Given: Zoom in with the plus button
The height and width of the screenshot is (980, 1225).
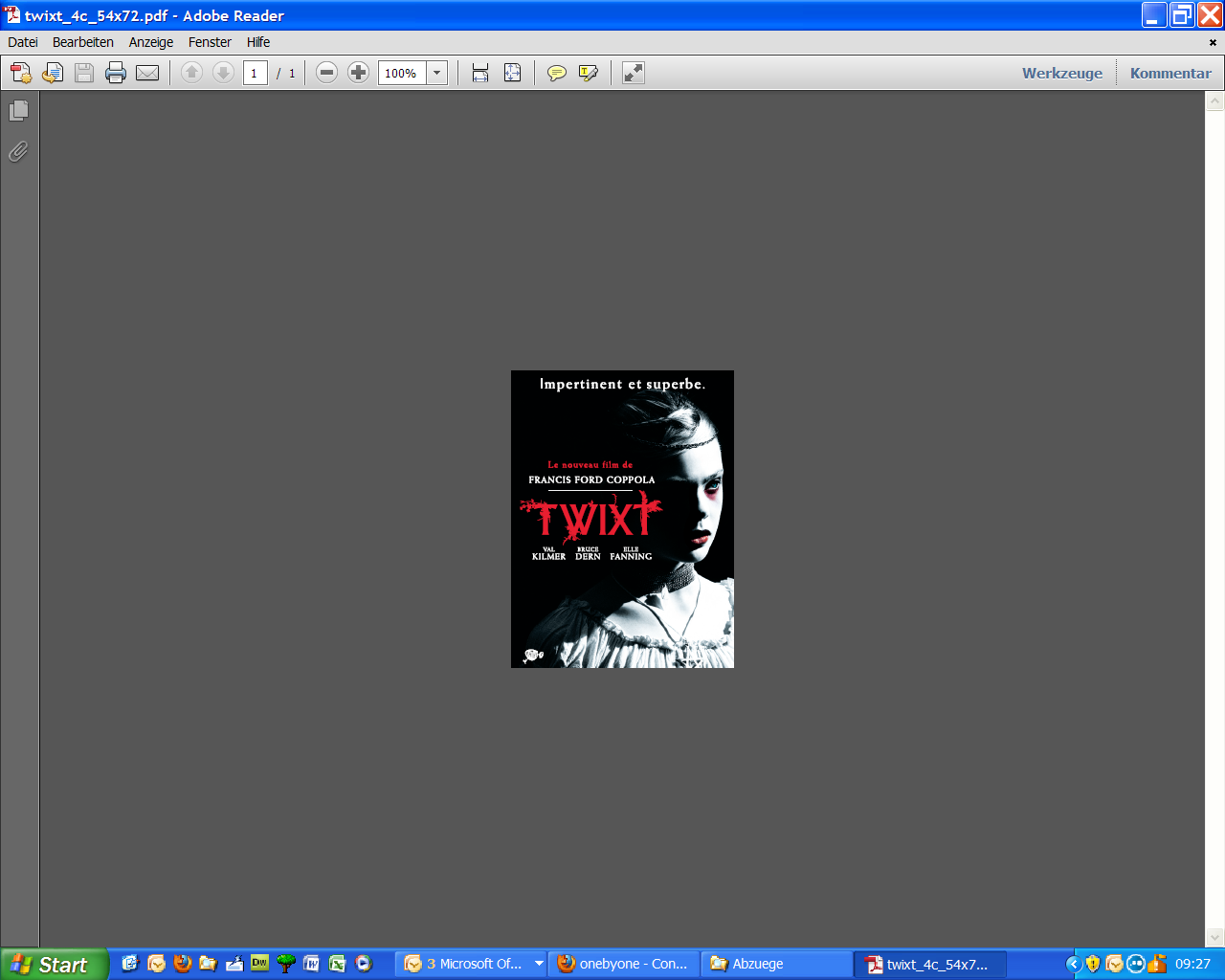Looking at the screenshot, I should (x=358, y=73).
